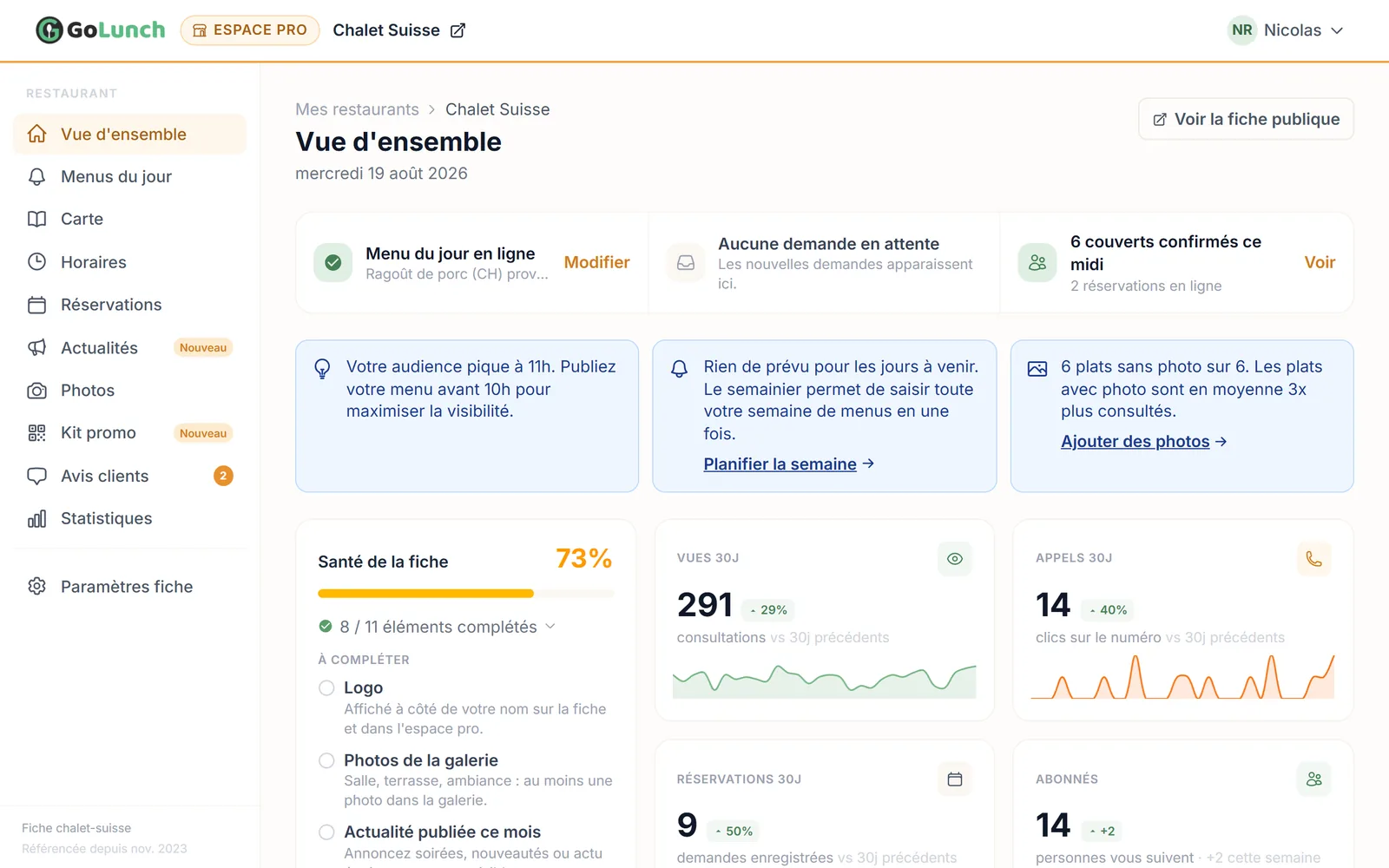Click the bell icon beside Menus du jour
This screenshot has height=868, width=1389.
(36, 176)
